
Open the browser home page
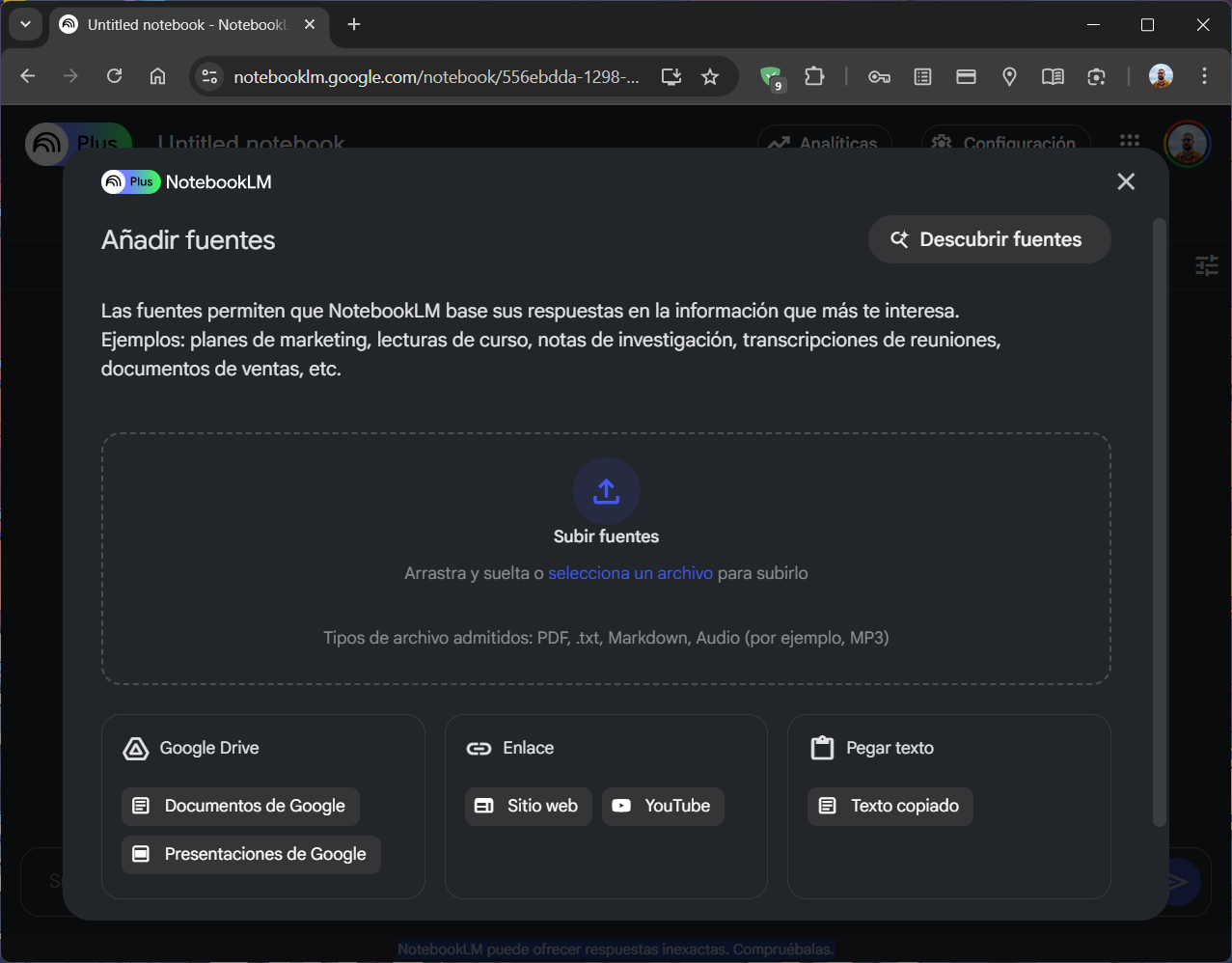coord(158,76)
